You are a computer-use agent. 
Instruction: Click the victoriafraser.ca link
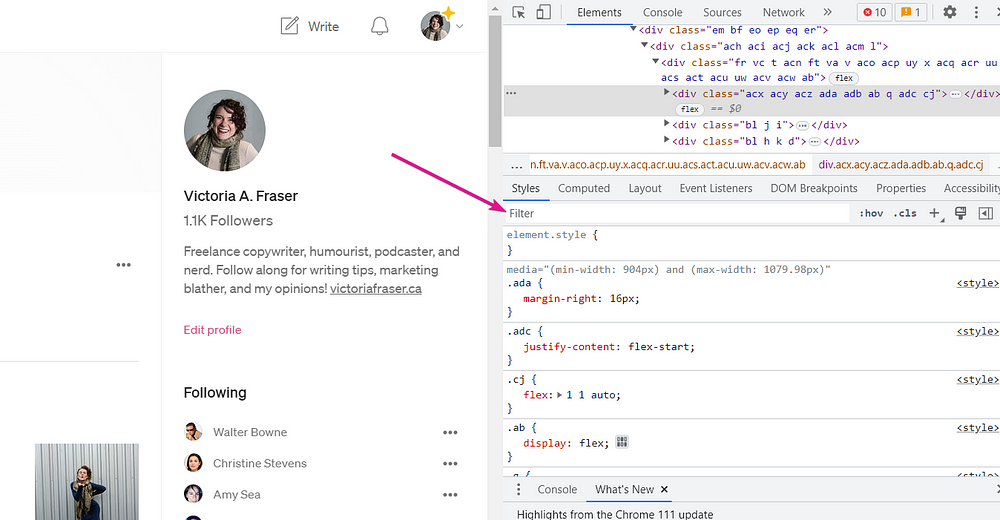coord(375,289)
